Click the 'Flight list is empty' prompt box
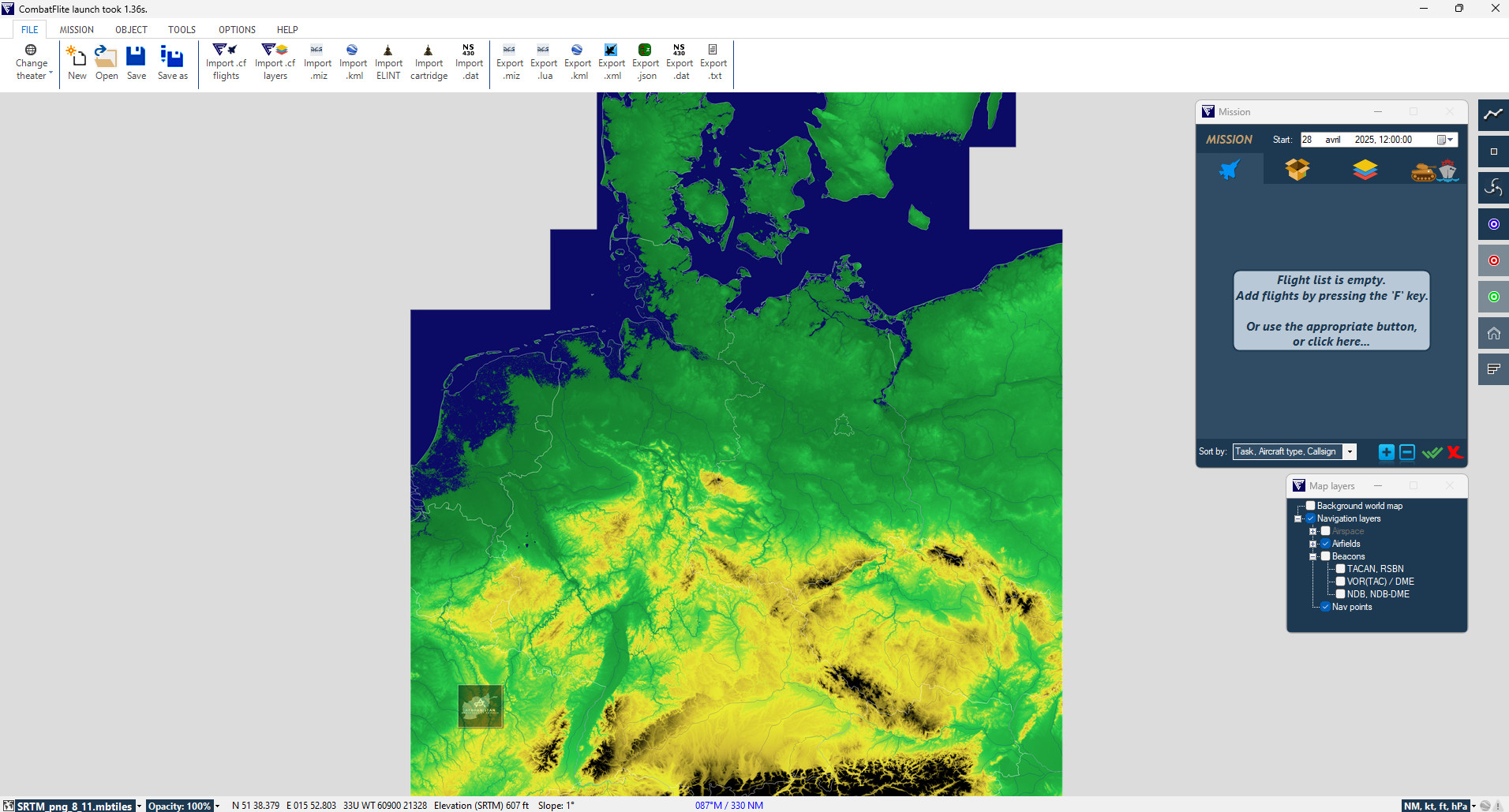The width and height of the screenshot is (1509, 812). pyautogui.click(x=1331, y=310)
